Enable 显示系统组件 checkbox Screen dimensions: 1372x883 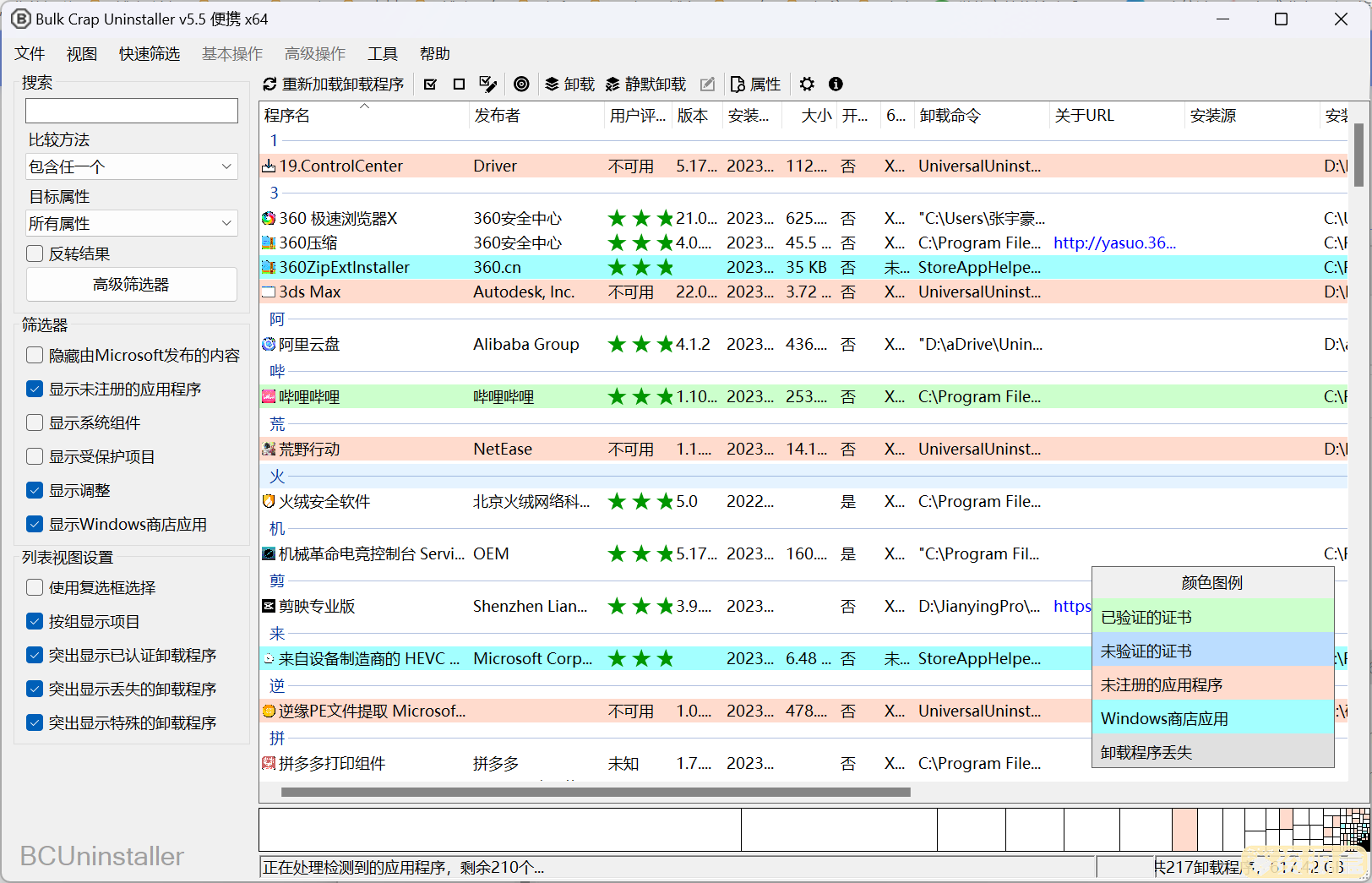tap(35, 422)
